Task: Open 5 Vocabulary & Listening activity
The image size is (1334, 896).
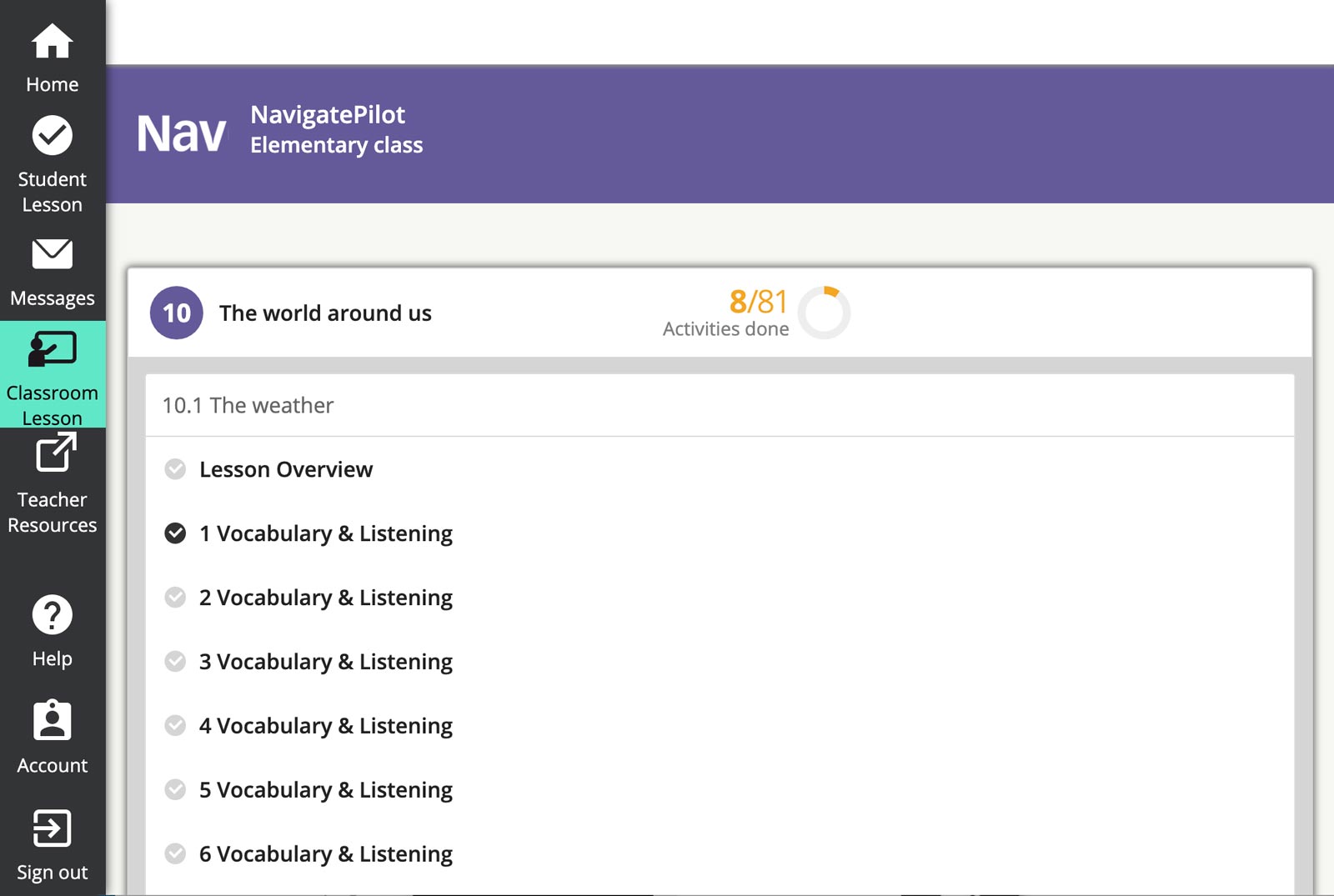Action: [x=325, y=790]
